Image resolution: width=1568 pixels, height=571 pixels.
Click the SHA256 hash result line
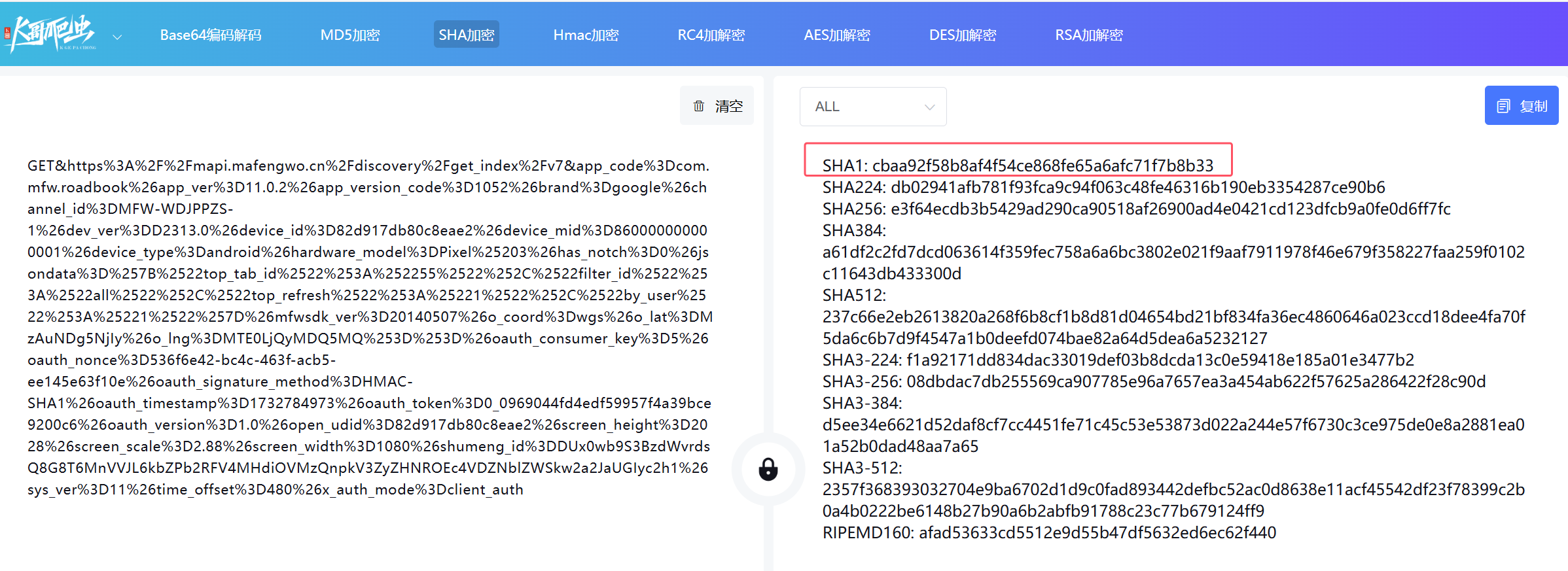pos(1136,209)
